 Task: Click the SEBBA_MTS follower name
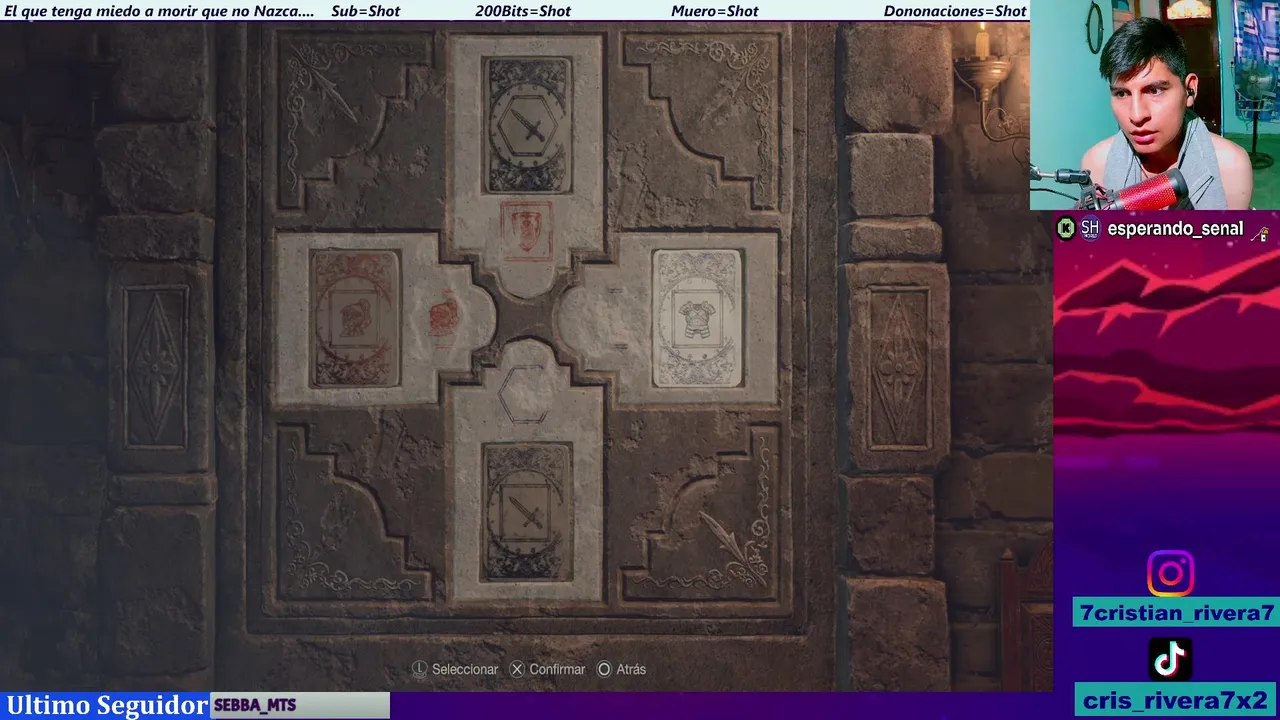point(255,705)
